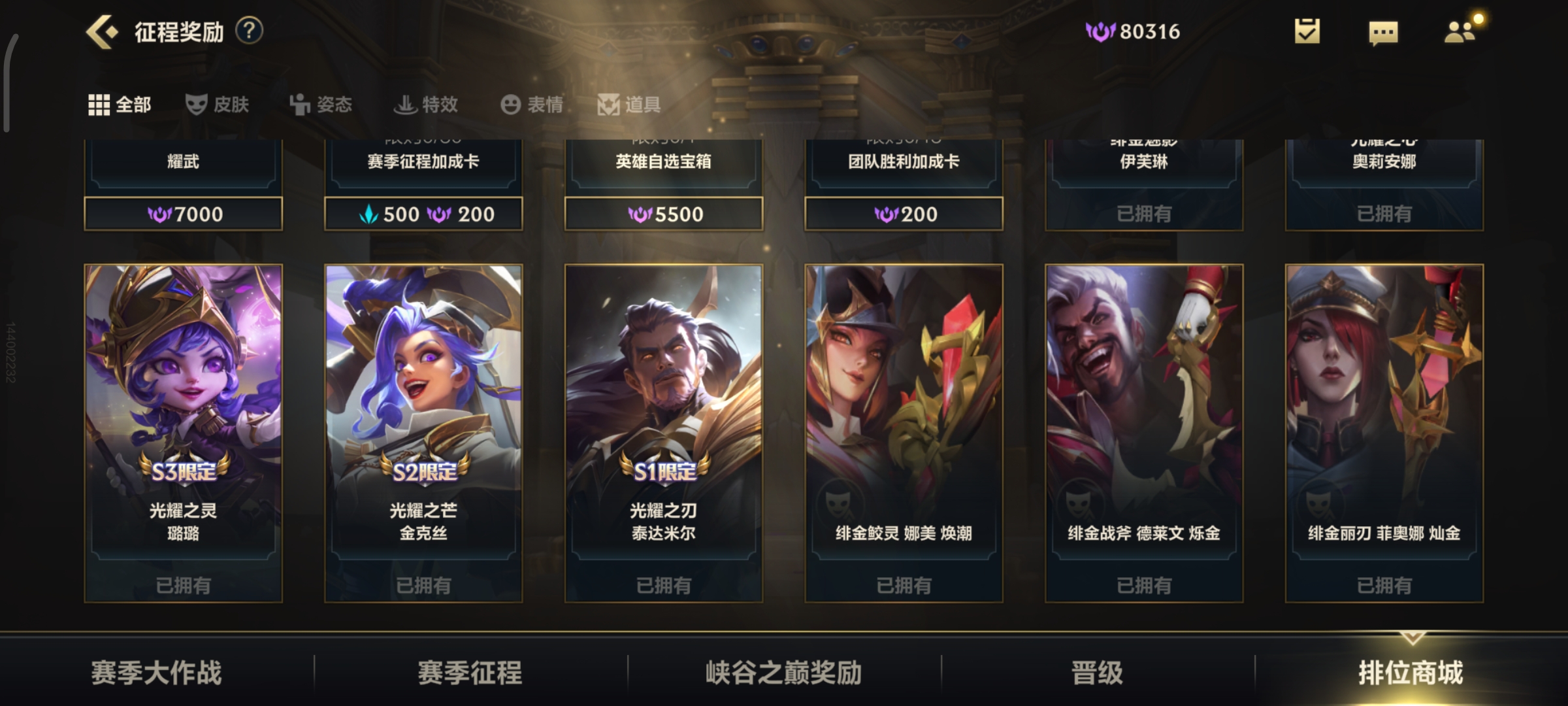Select the 特效 effects filter
The width and height of the screenshot is (1568, 706).
pyautogui.click(x=425, y=104)
